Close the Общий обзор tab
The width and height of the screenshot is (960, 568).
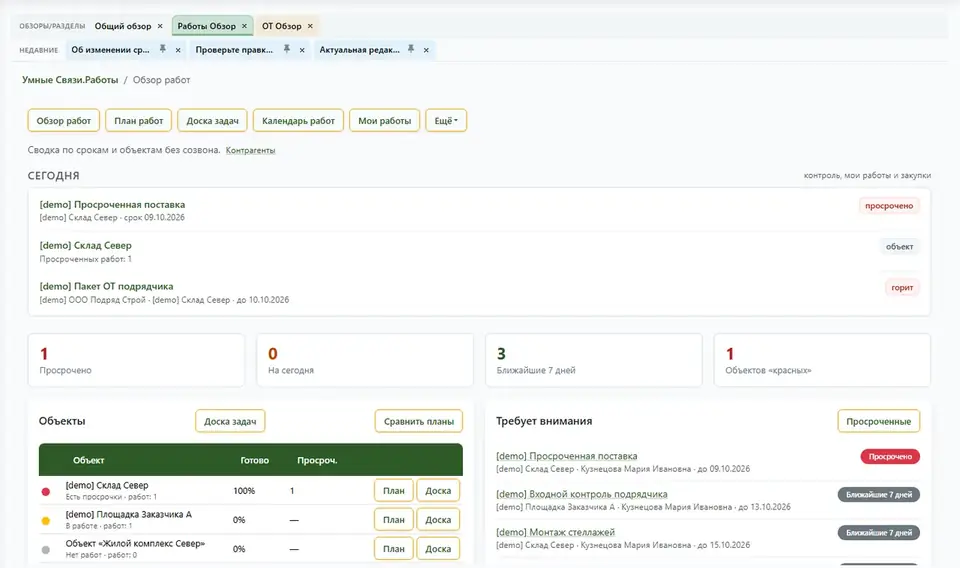pyautogui.click(x=160, y=26)
